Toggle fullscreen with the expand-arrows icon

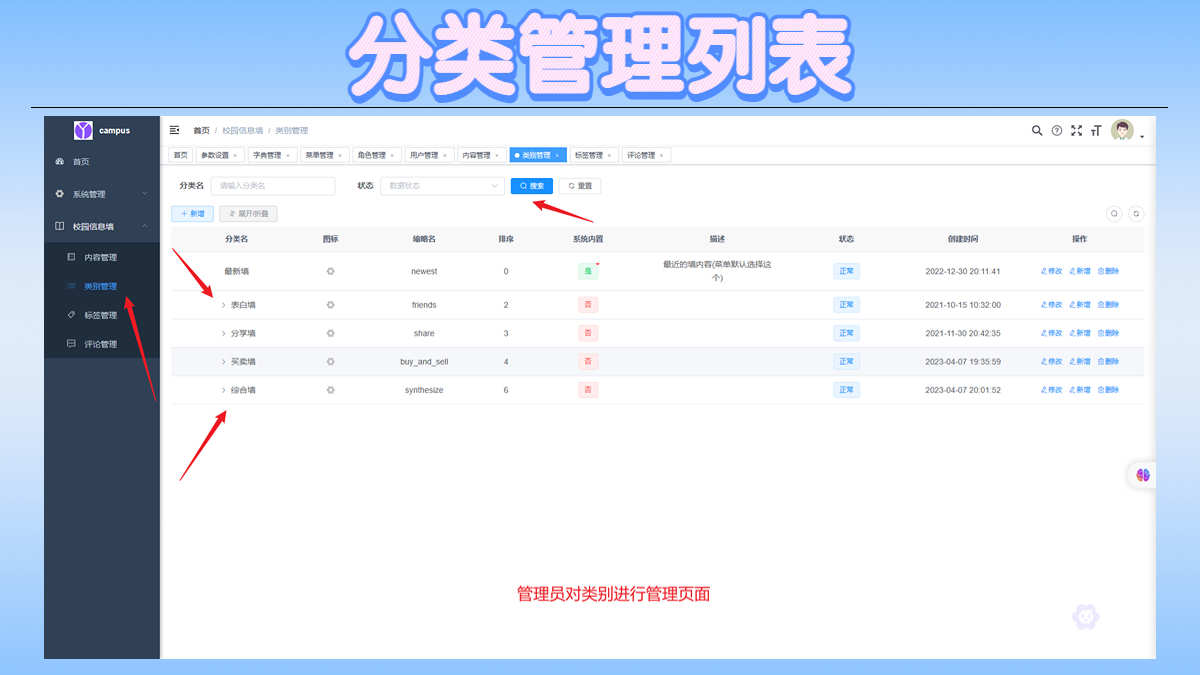[x=1077, y=130]
